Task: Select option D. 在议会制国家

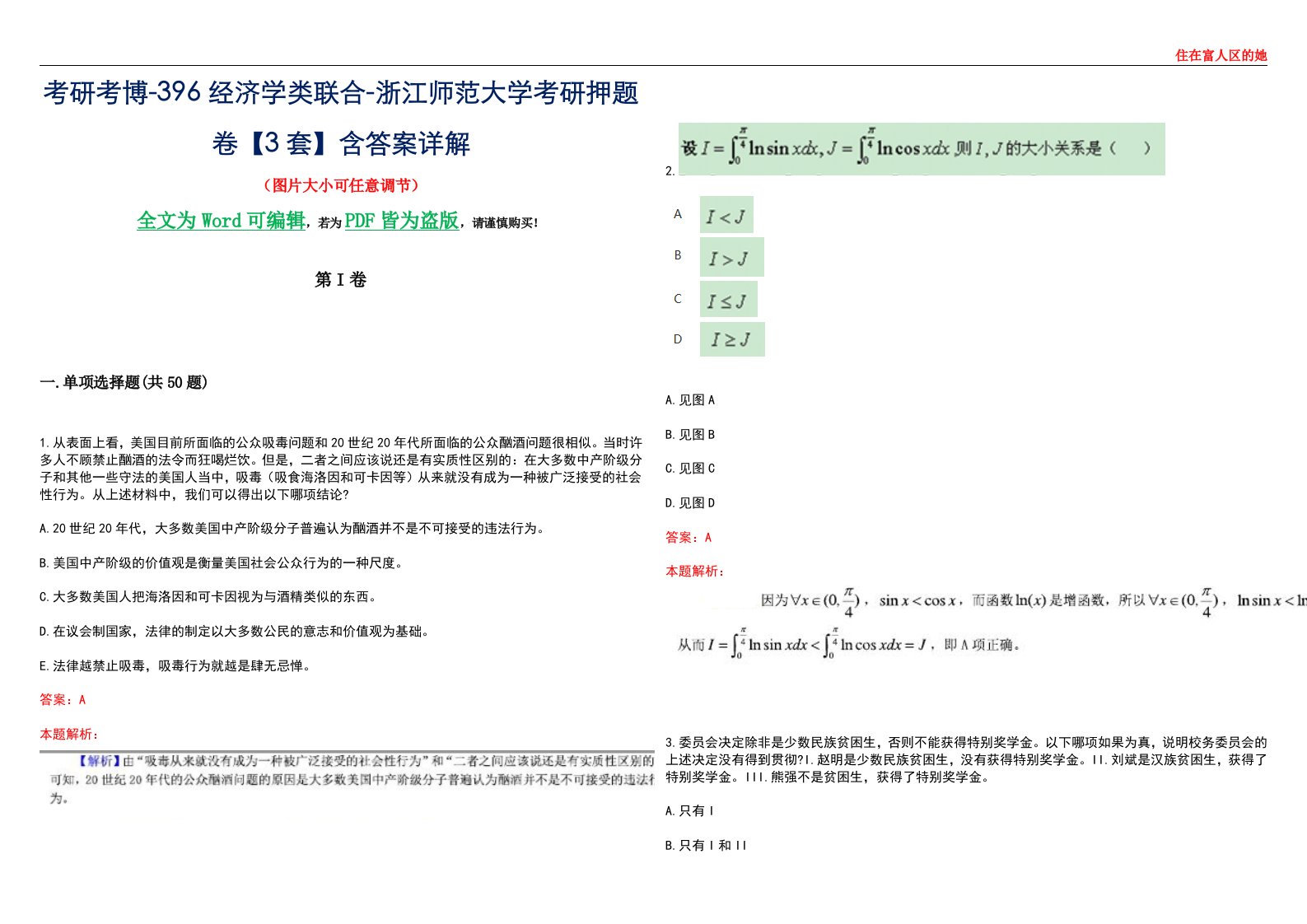Action: click(235, 632)
